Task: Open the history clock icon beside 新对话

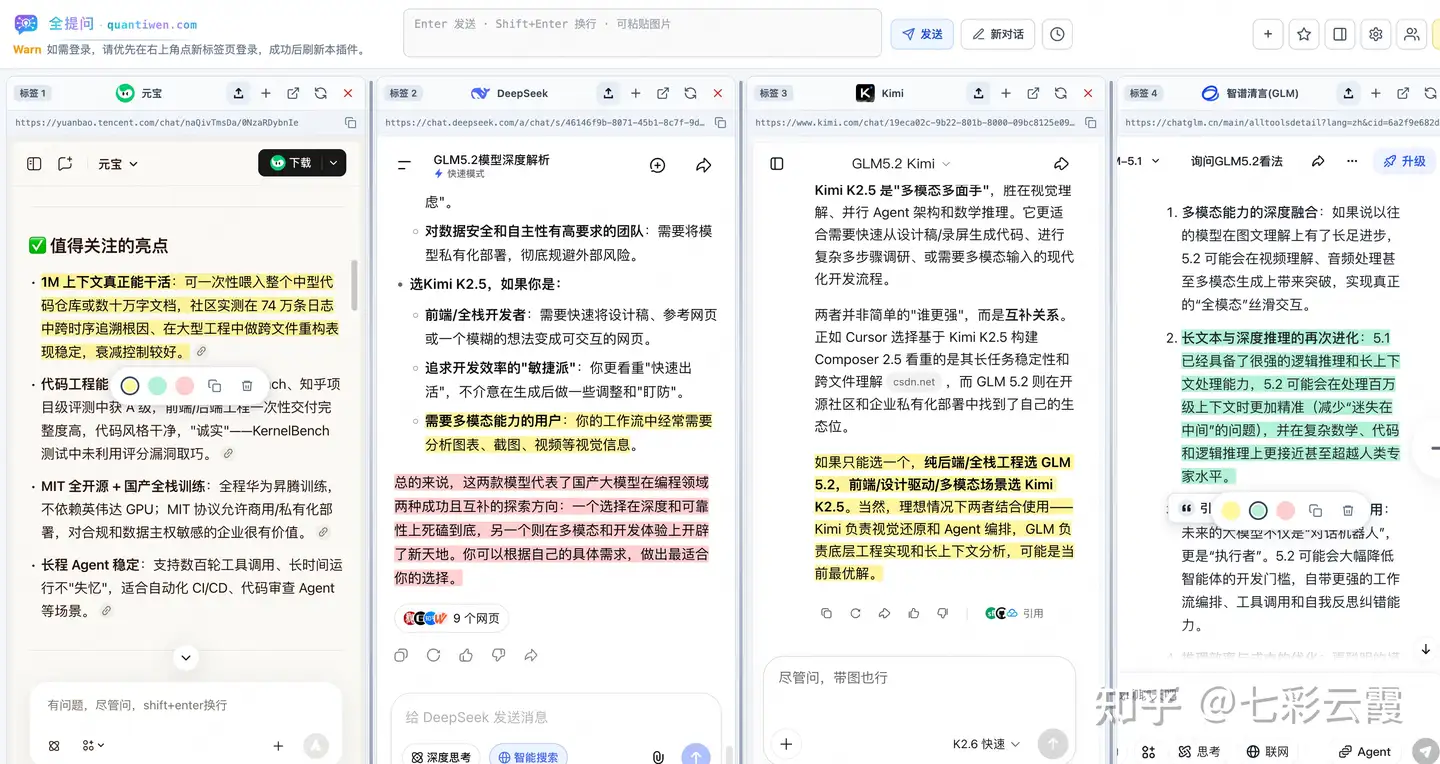Action: (x=1057, y=34)
